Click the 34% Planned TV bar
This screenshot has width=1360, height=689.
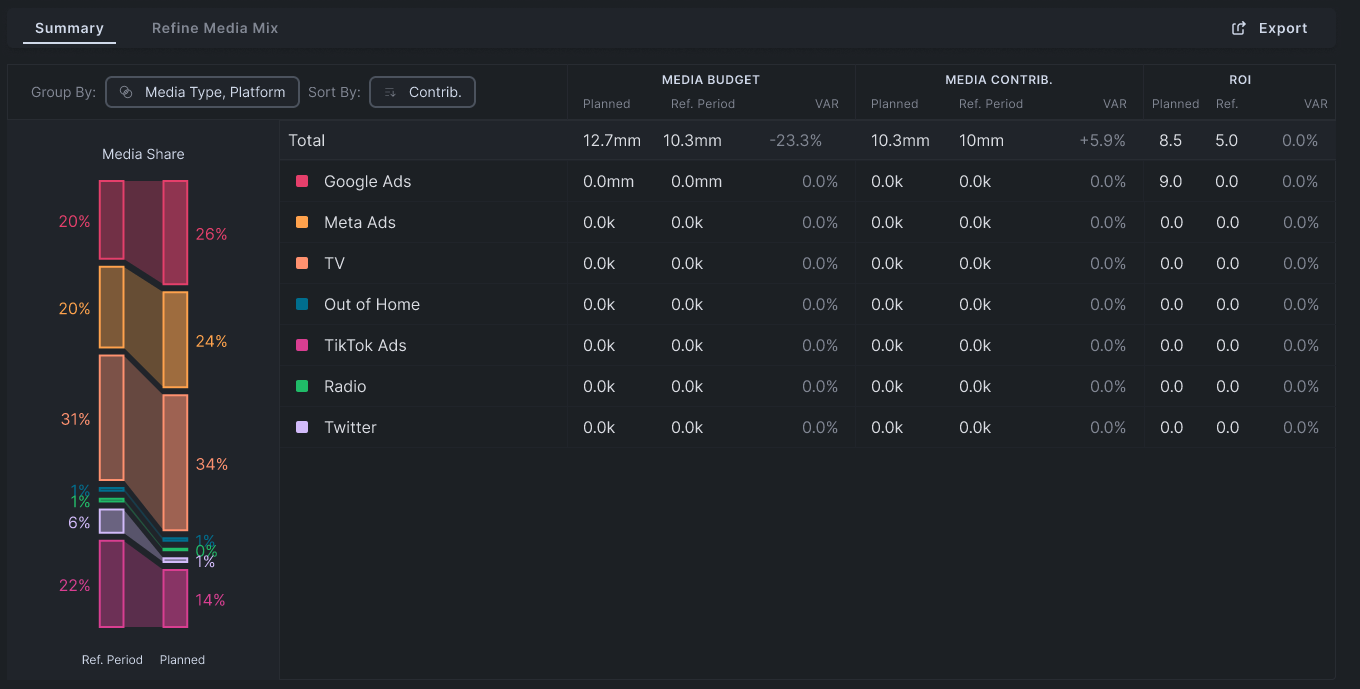pyautogui.click(x=175, y=462)
